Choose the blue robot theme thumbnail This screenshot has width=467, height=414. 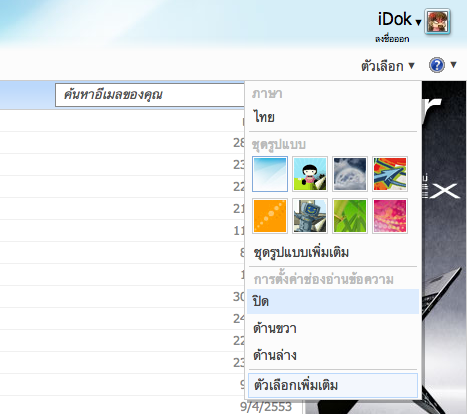[x=310, y=216]
